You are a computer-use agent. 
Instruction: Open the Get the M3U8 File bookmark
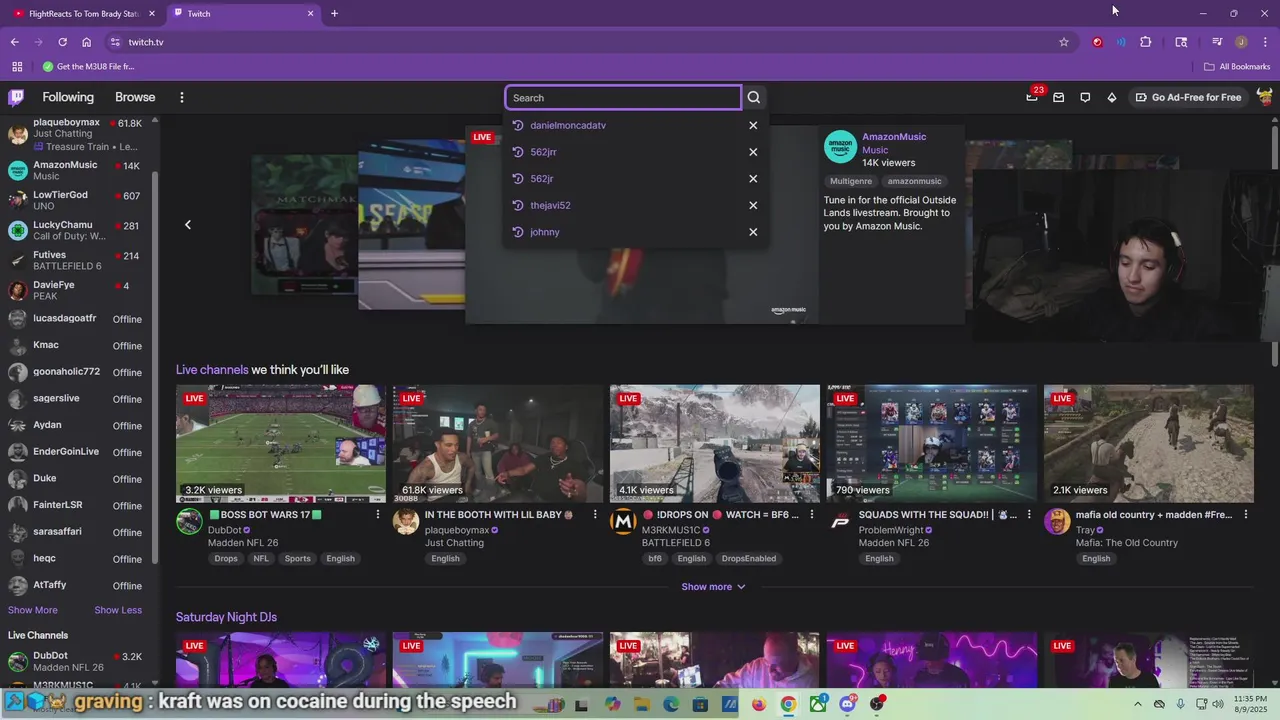[x=88, y=67]
